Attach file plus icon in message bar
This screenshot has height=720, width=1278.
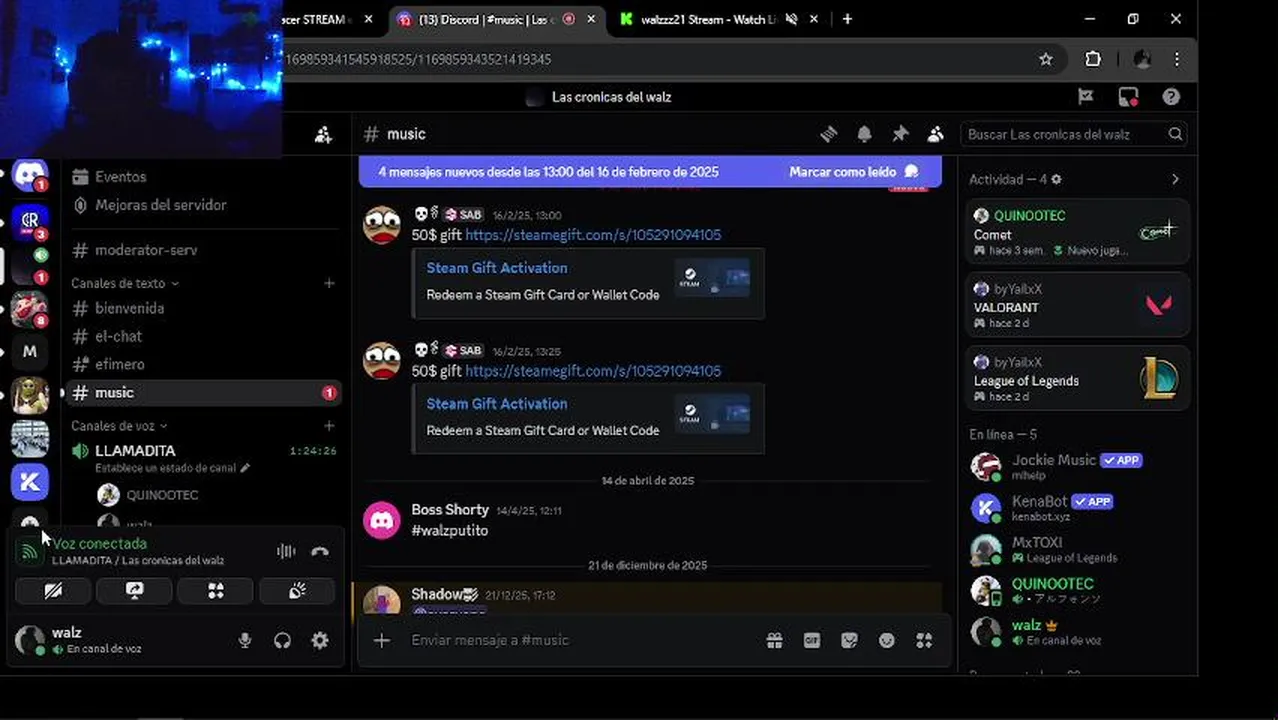(x=382, y=640)
